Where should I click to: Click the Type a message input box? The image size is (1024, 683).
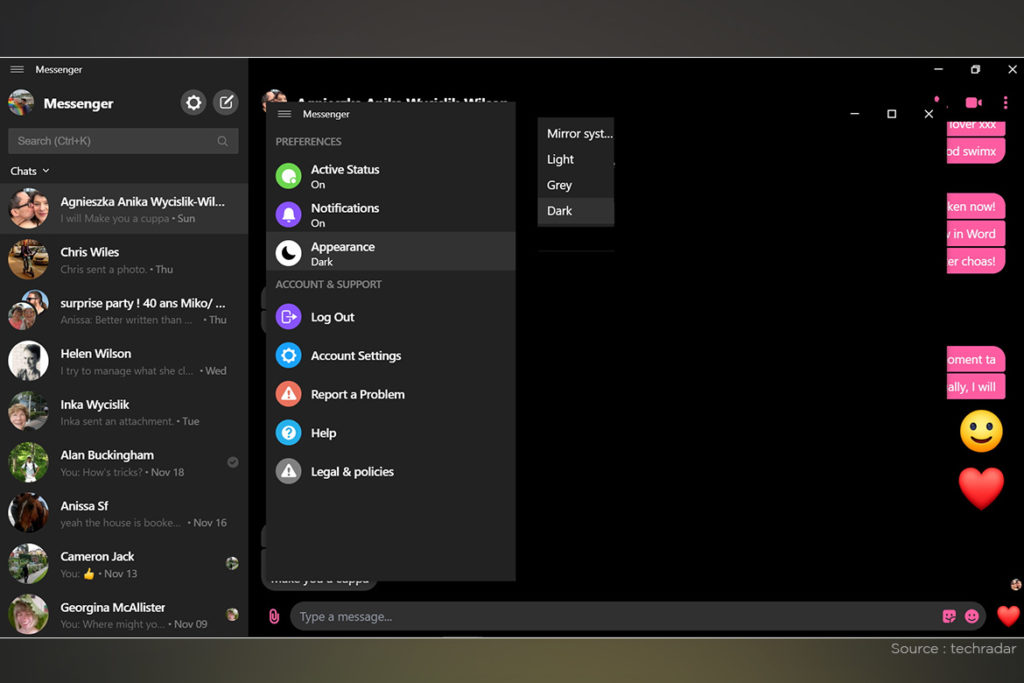(x=614, y=616)
